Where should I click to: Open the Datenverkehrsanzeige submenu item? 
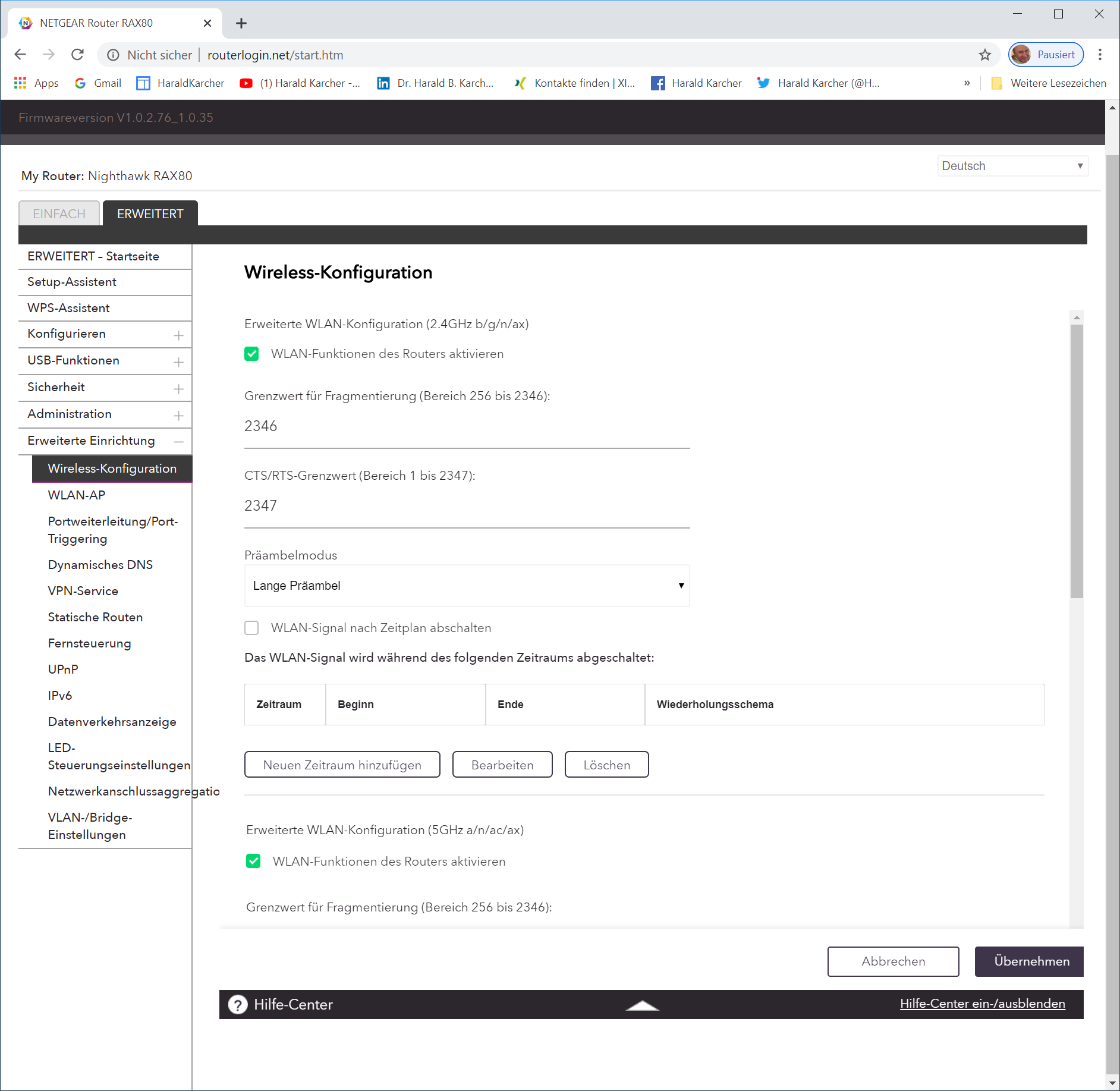point(112,722)
